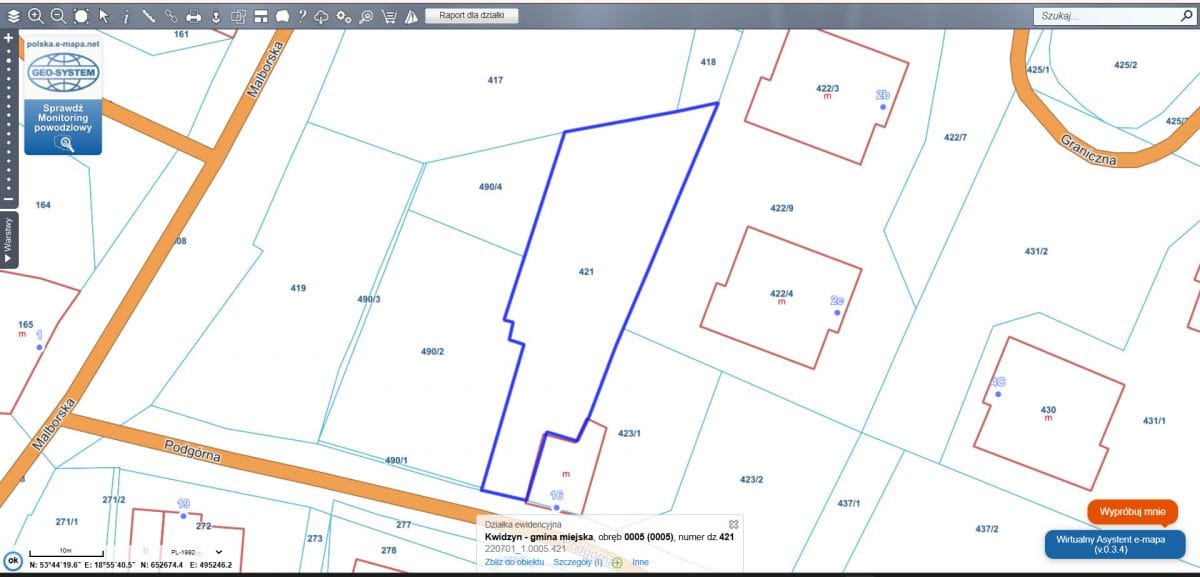
Task: Activate the object info 'i' tool
Action: pos(125,16)
